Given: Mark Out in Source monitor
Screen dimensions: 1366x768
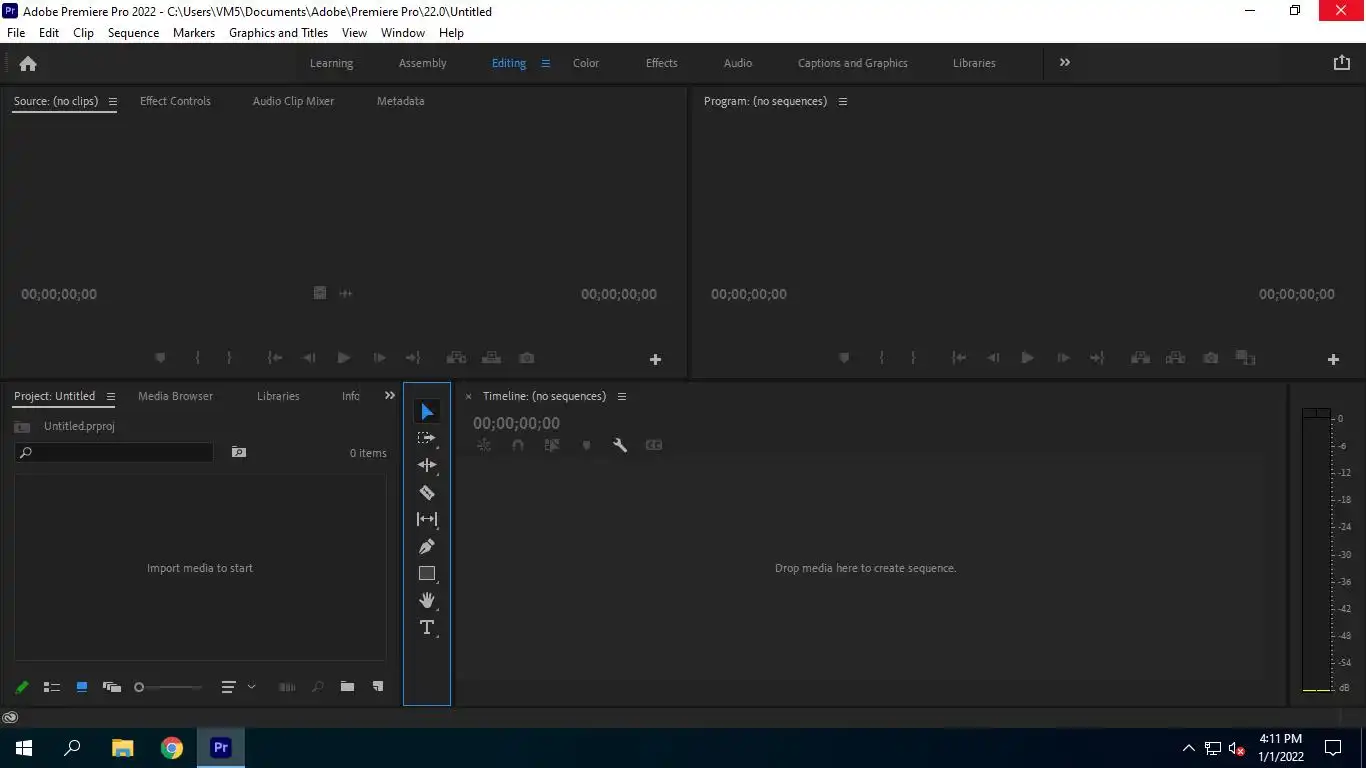Looking at the screenshot, I should pyautogui.click(x=229, y=358).
